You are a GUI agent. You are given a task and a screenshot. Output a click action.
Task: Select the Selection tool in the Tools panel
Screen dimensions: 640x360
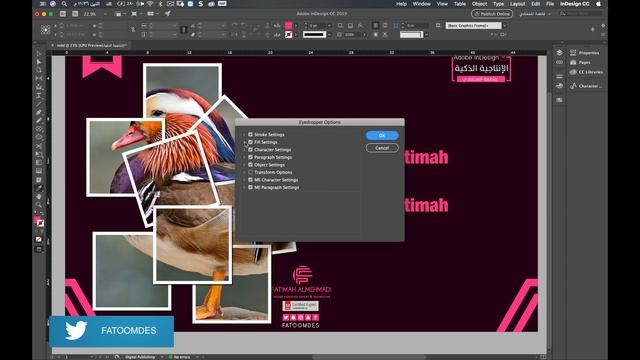(x=39, y=53)
